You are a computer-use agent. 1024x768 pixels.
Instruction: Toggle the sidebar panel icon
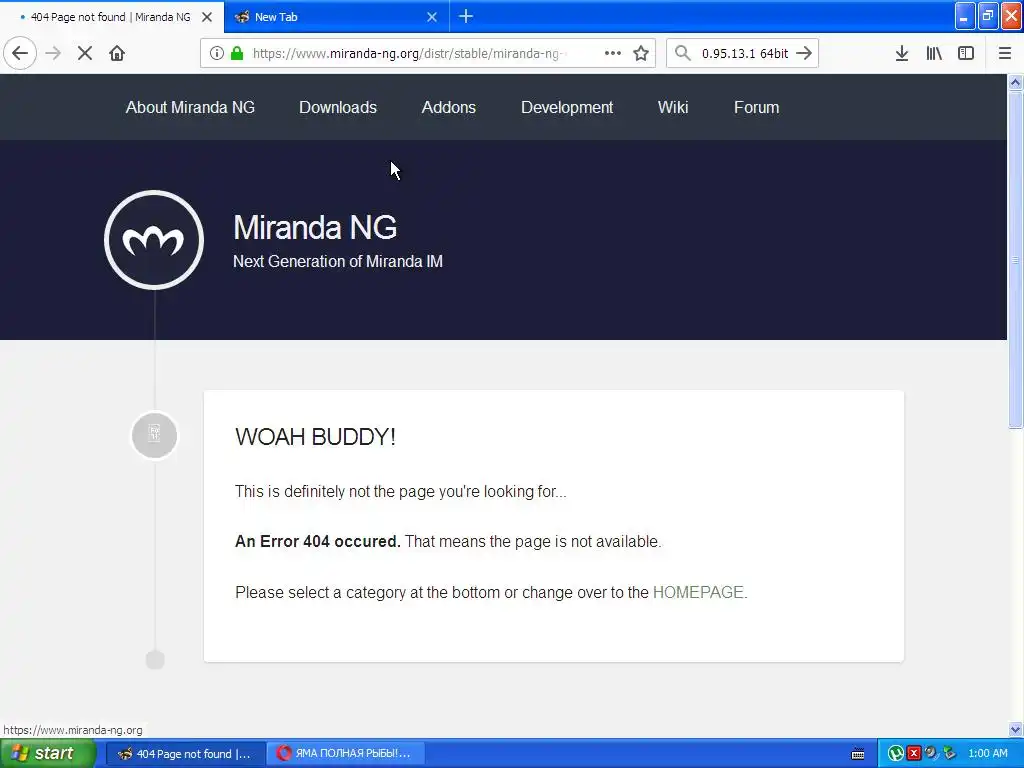click(966, 54)
